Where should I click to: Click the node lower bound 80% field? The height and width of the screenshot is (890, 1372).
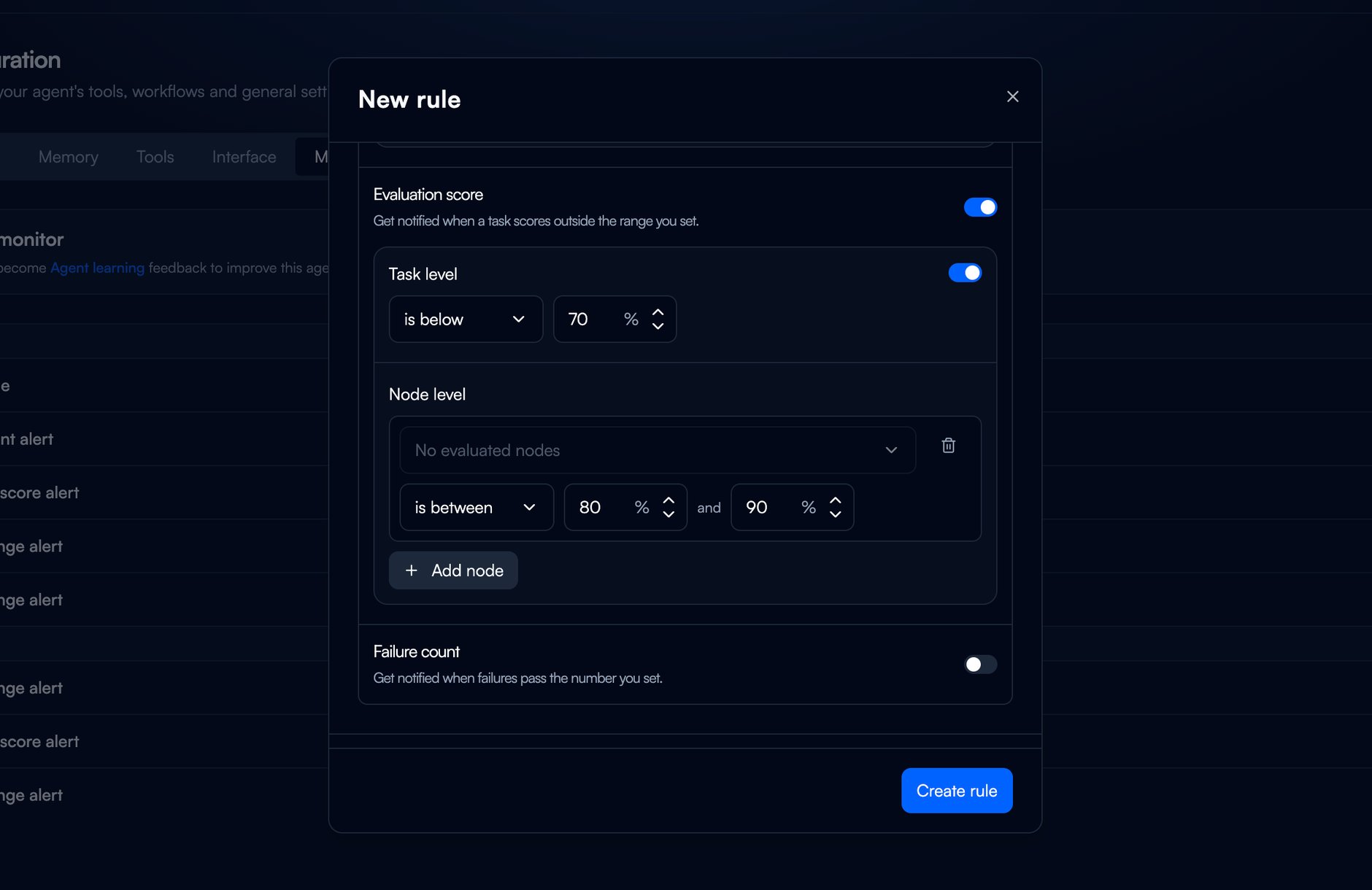click(x=625, y=507)
